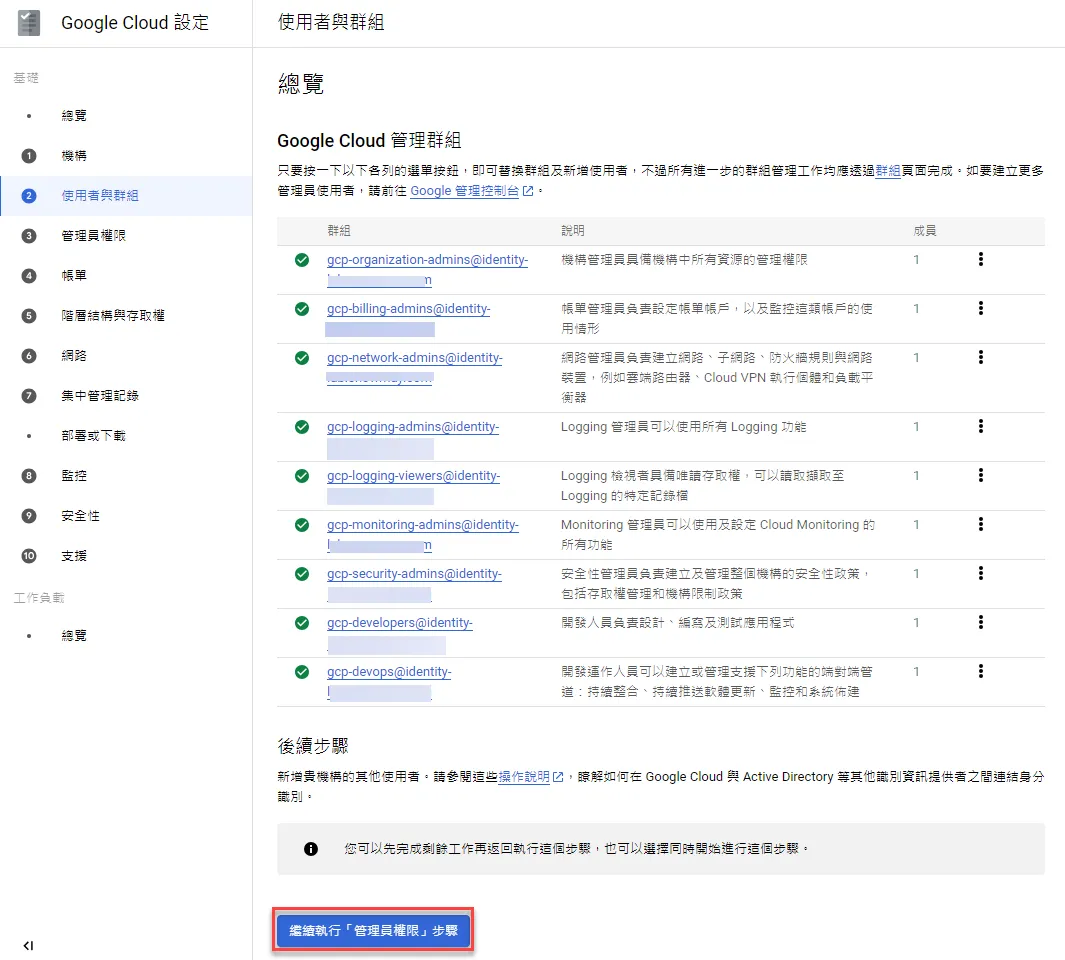This screenshot has width=1065, height=960.
Task: Click the 群組 column header
Action: 339,231
